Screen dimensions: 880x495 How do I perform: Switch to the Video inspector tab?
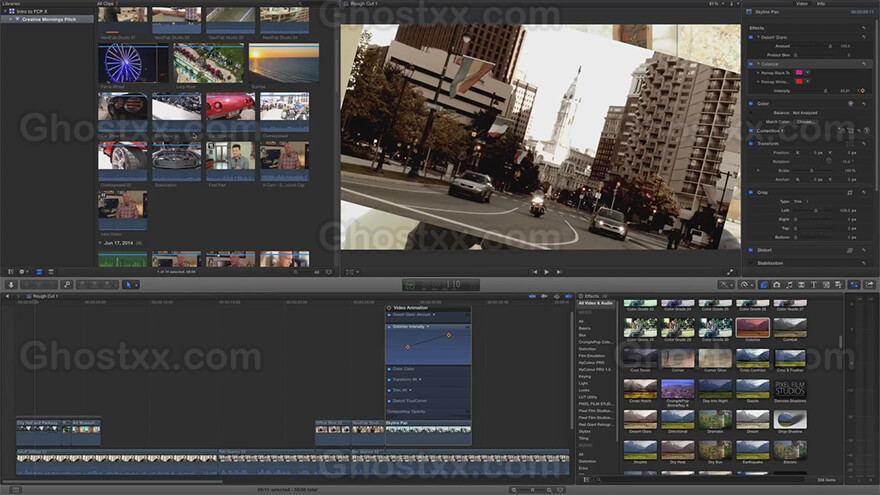pyautogui.click(x=801, y=3)
